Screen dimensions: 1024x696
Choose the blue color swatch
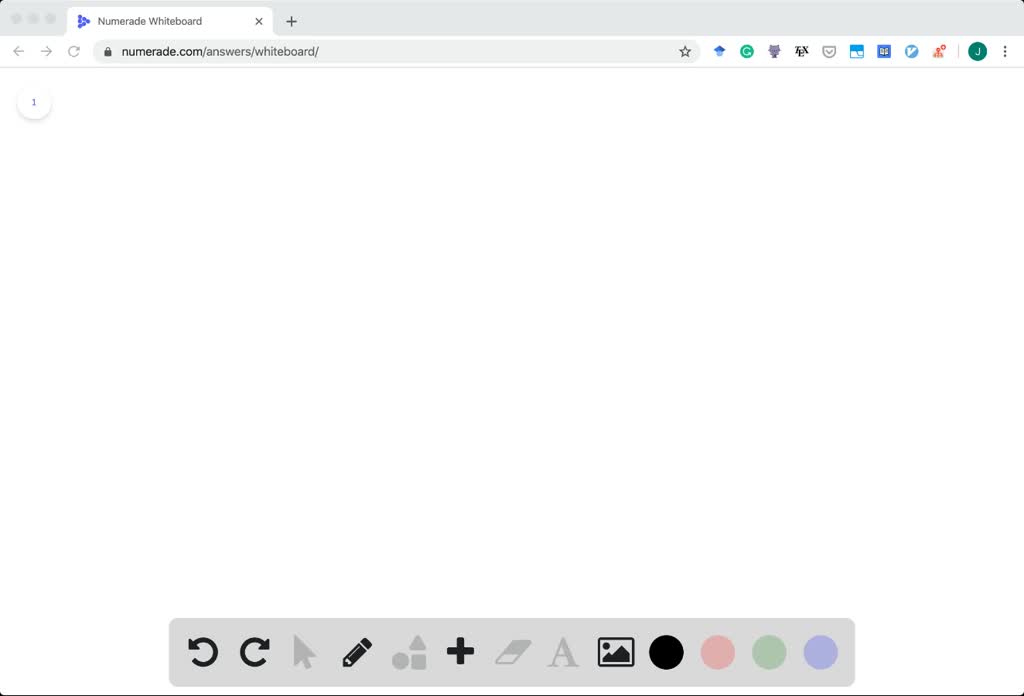(821, 652)
